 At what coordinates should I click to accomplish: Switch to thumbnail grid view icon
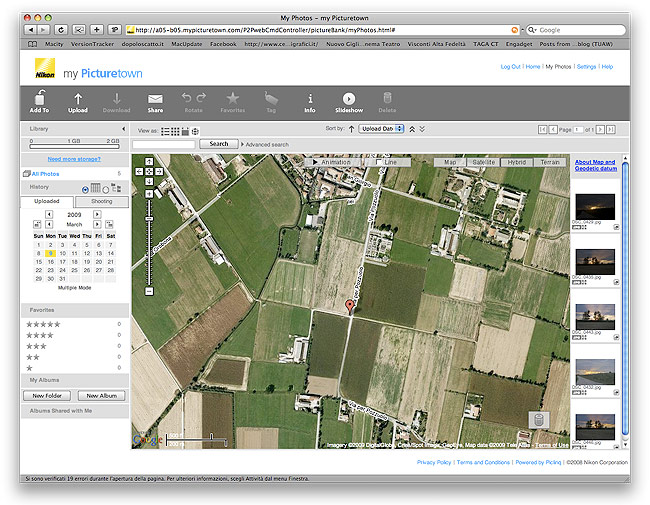(x=175, y=131)
